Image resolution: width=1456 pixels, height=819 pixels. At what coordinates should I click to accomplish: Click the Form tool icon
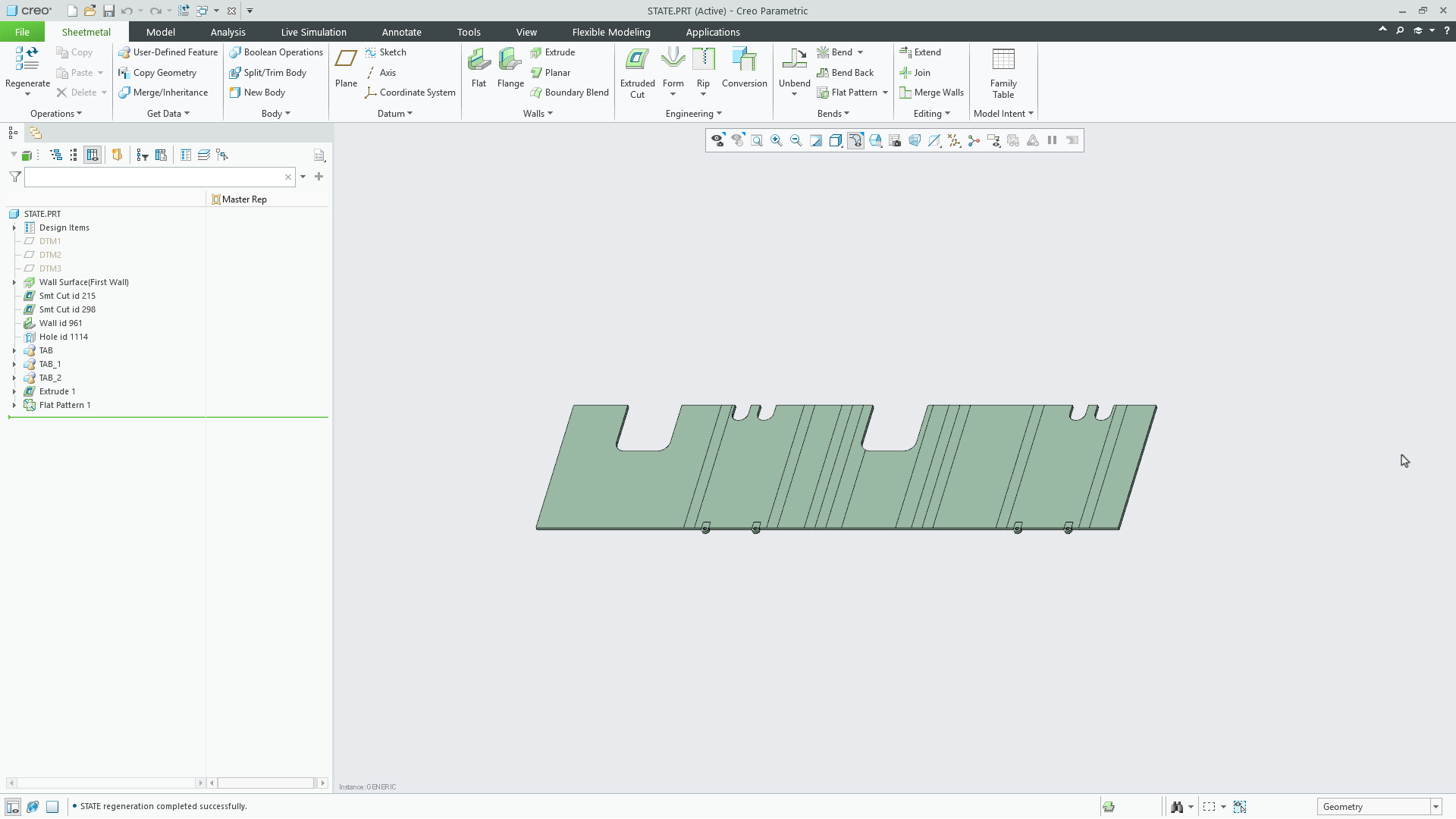[673, 59]
